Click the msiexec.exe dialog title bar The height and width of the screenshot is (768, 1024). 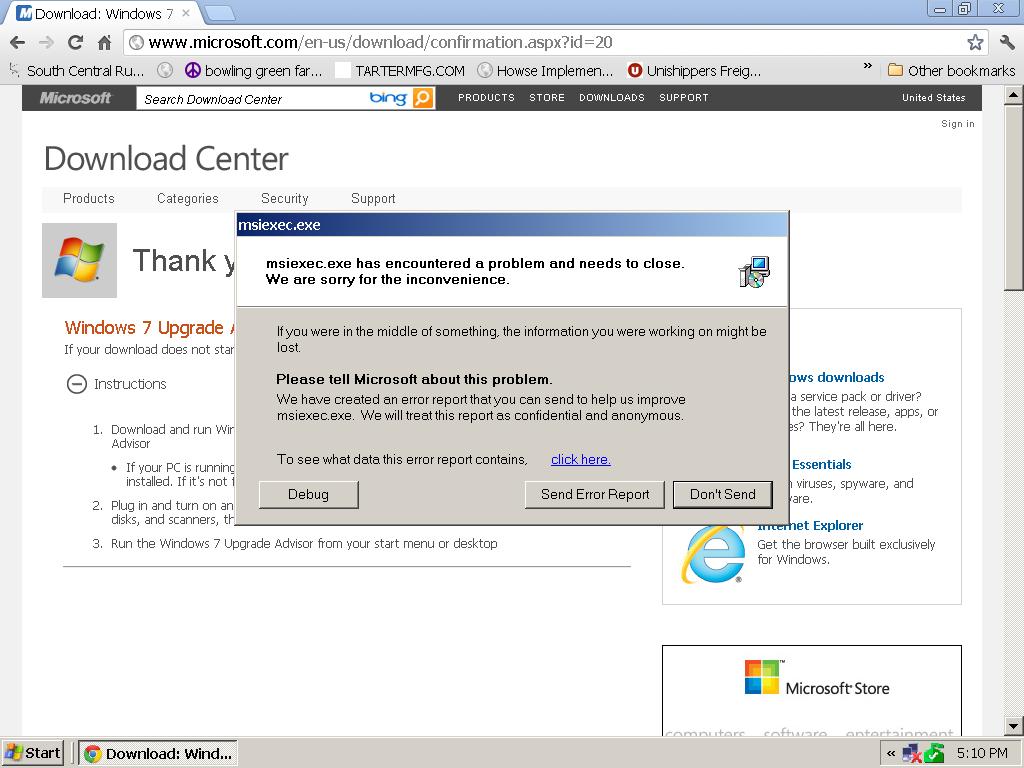512,225
